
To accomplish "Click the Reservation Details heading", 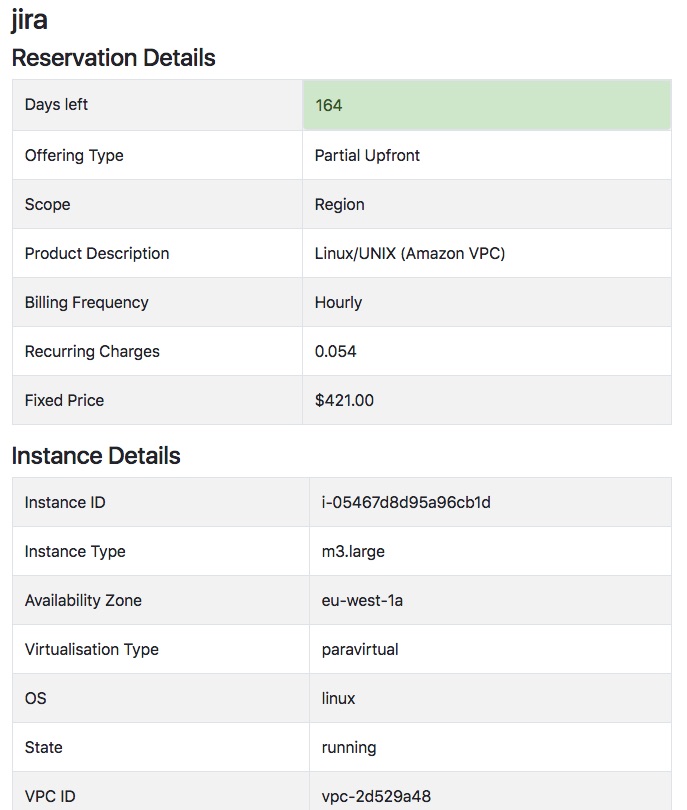I will pos(114,58).
